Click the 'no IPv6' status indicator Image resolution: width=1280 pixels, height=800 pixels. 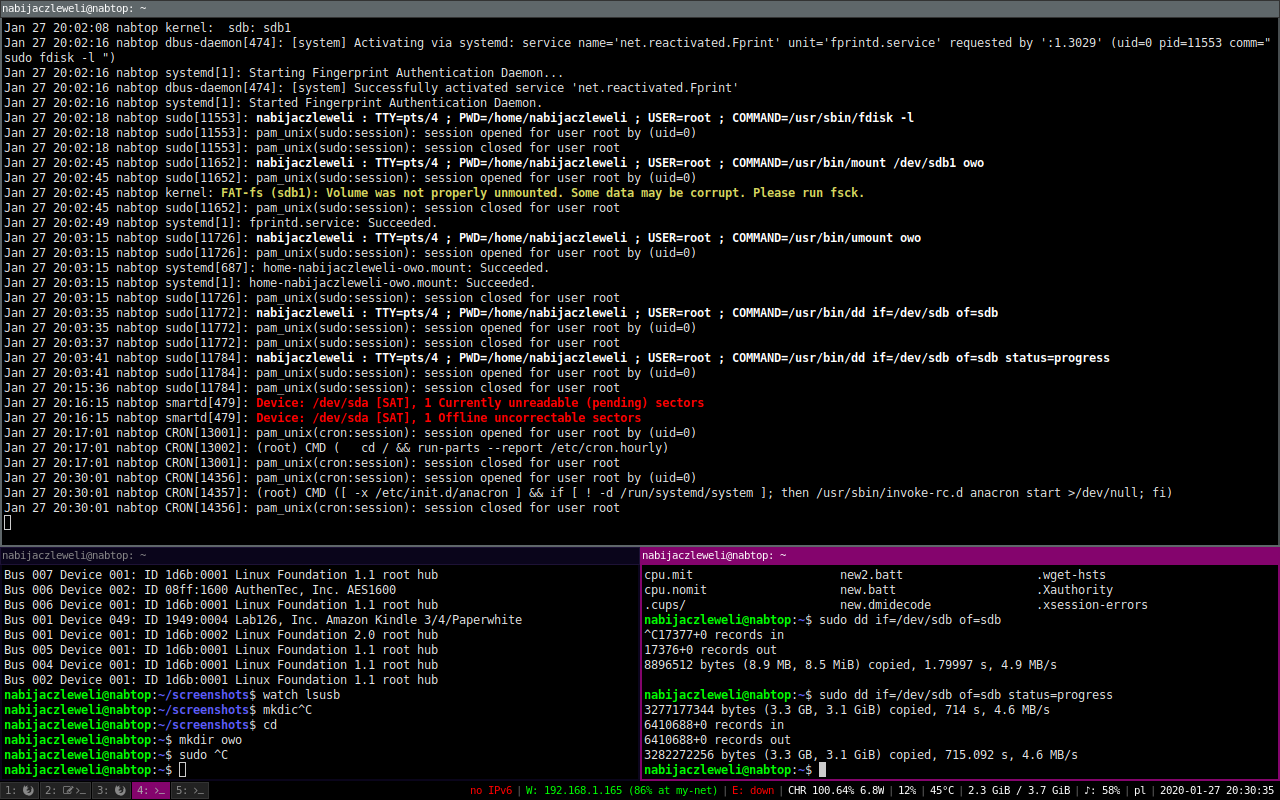[x=491, y=790]
